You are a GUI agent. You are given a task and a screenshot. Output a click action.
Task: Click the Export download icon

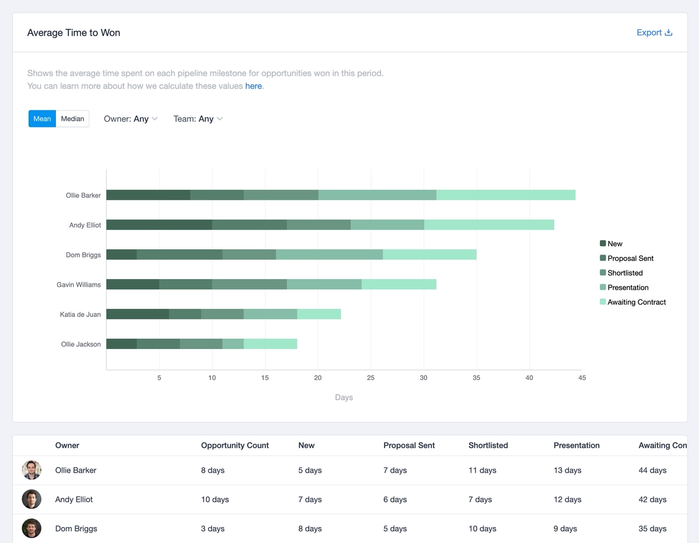click(x=668, y=33)
